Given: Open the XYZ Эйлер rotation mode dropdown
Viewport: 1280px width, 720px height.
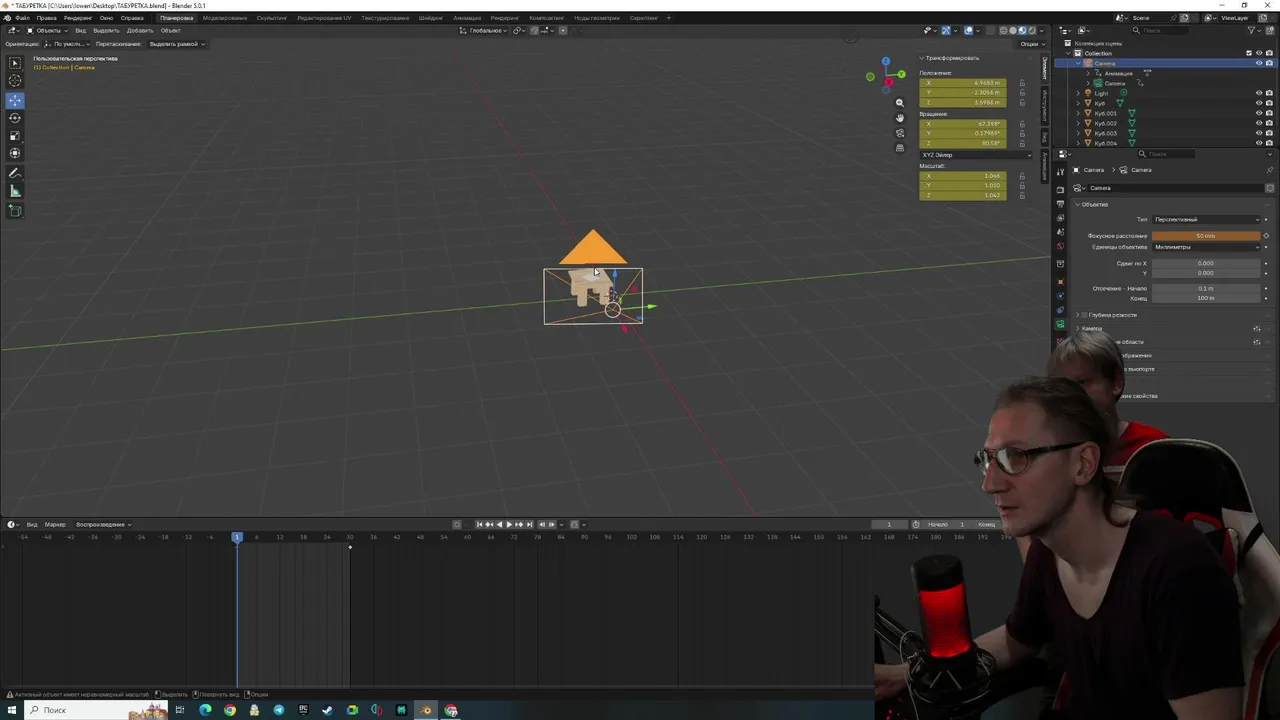Looking at the screenshot, I should pyautogui.click(x=976, y=155).
